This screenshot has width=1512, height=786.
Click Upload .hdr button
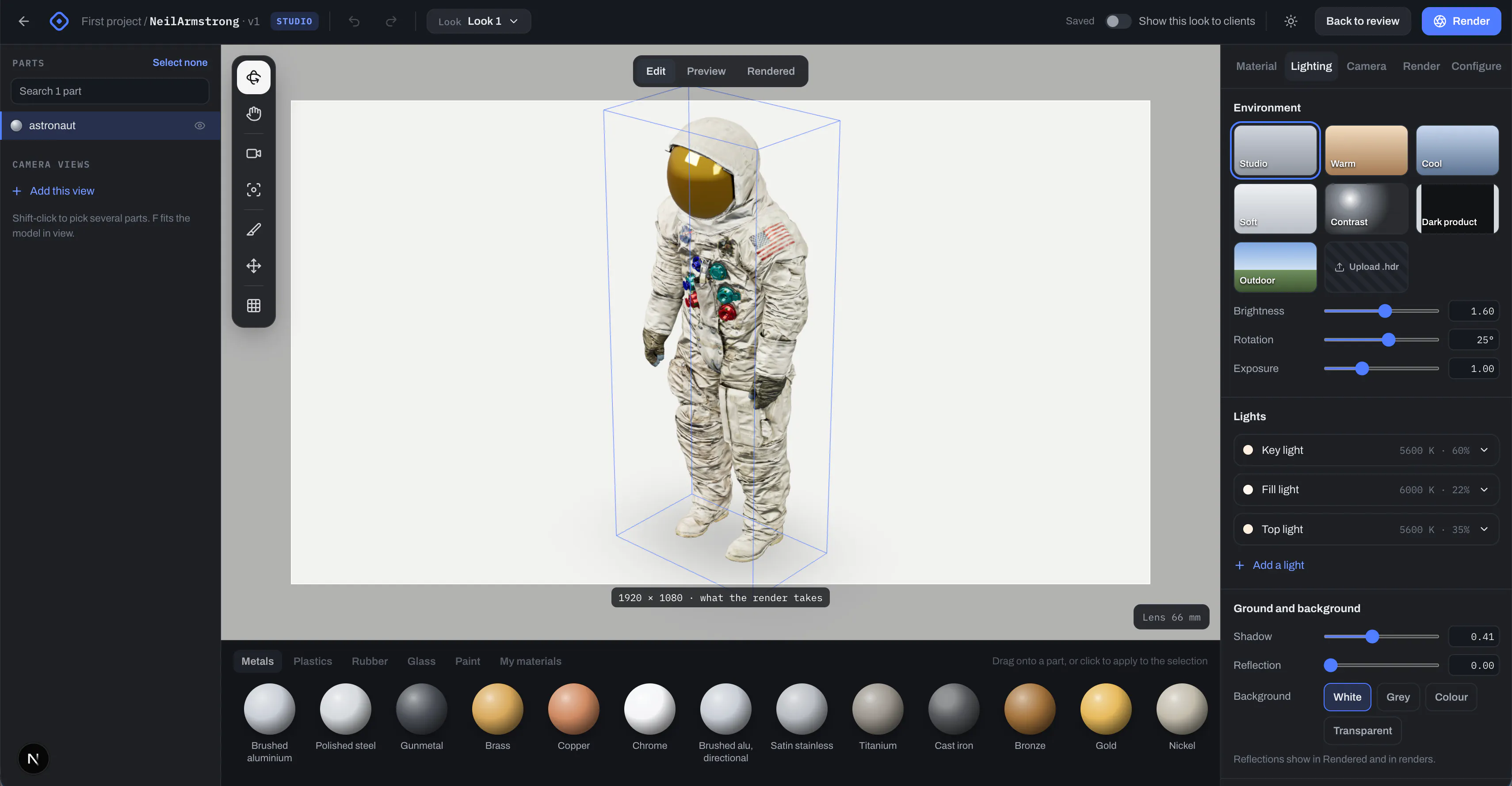point(1366,267)
